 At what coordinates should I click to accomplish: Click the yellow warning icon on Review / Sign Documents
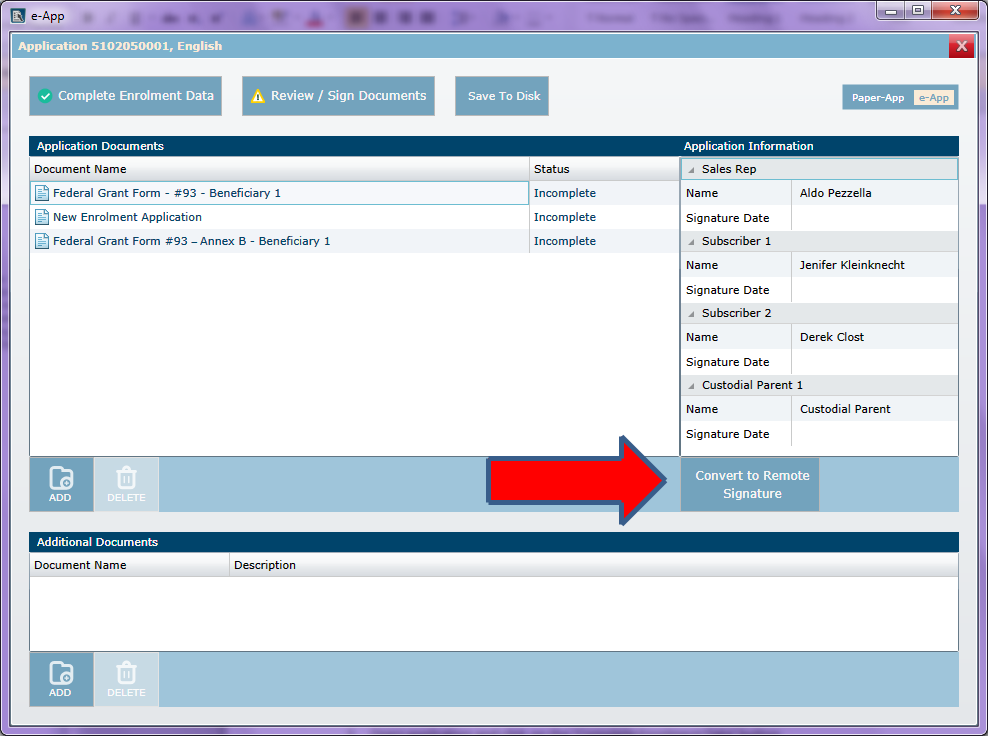tap(258, 96)
